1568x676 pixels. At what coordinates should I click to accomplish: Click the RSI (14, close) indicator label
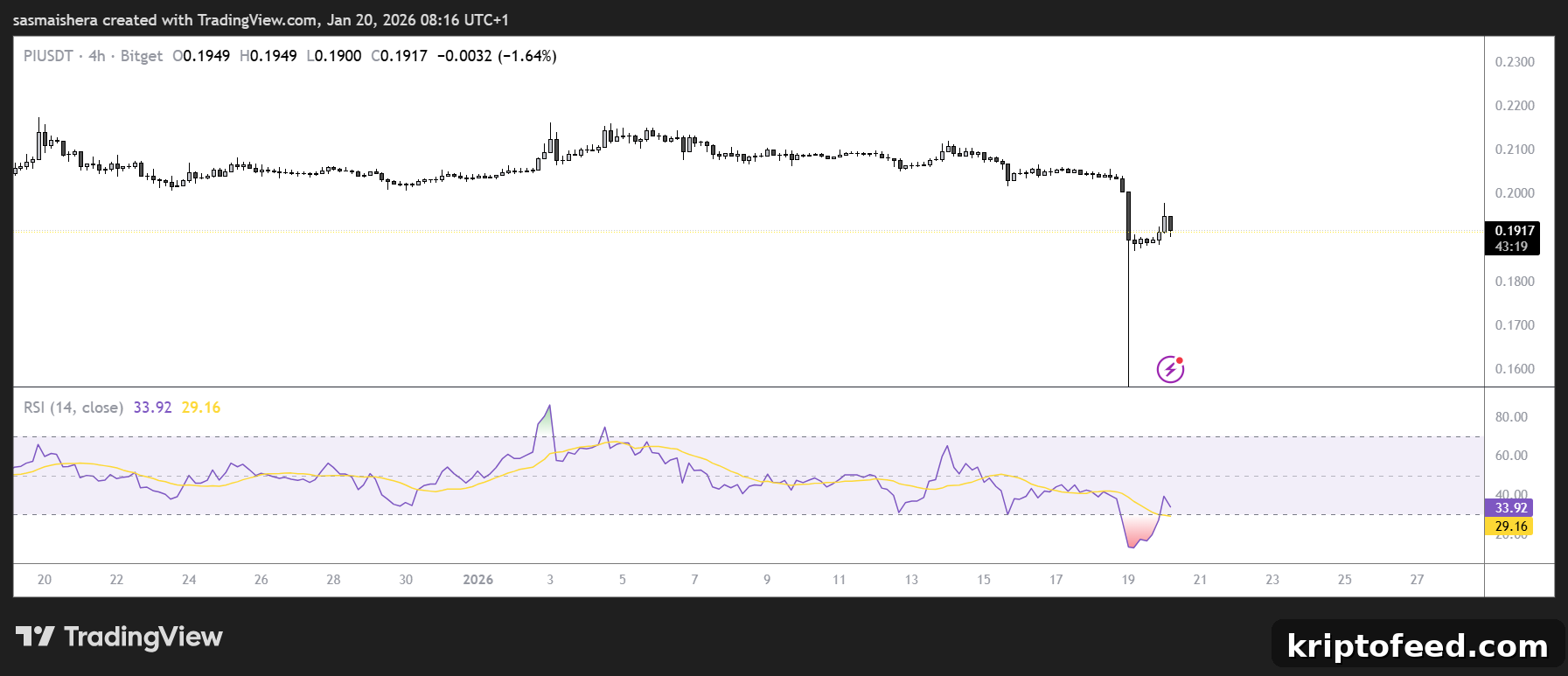(x=73, y=408)
